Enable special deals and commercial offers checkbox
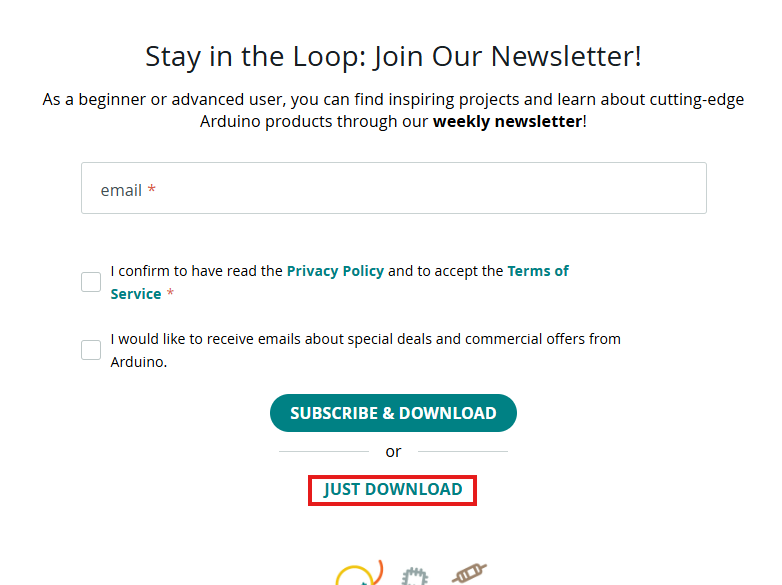 tap(91, 350)
